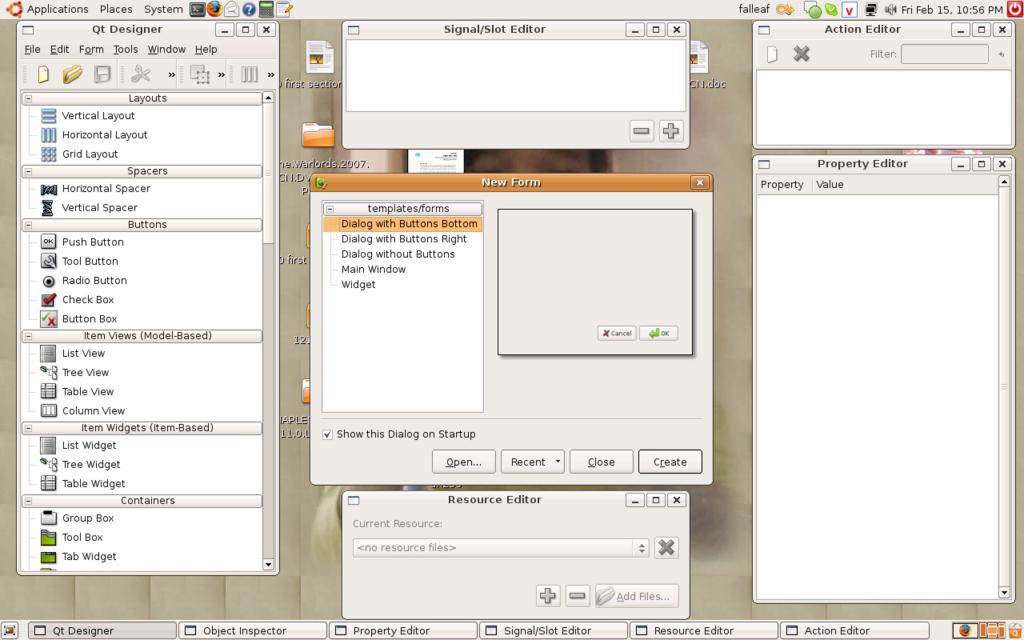The width and height of the screenshot is (1024, 640).
Task: Open the Help menu
Action: pyautogui.click(x=206, y=50)
